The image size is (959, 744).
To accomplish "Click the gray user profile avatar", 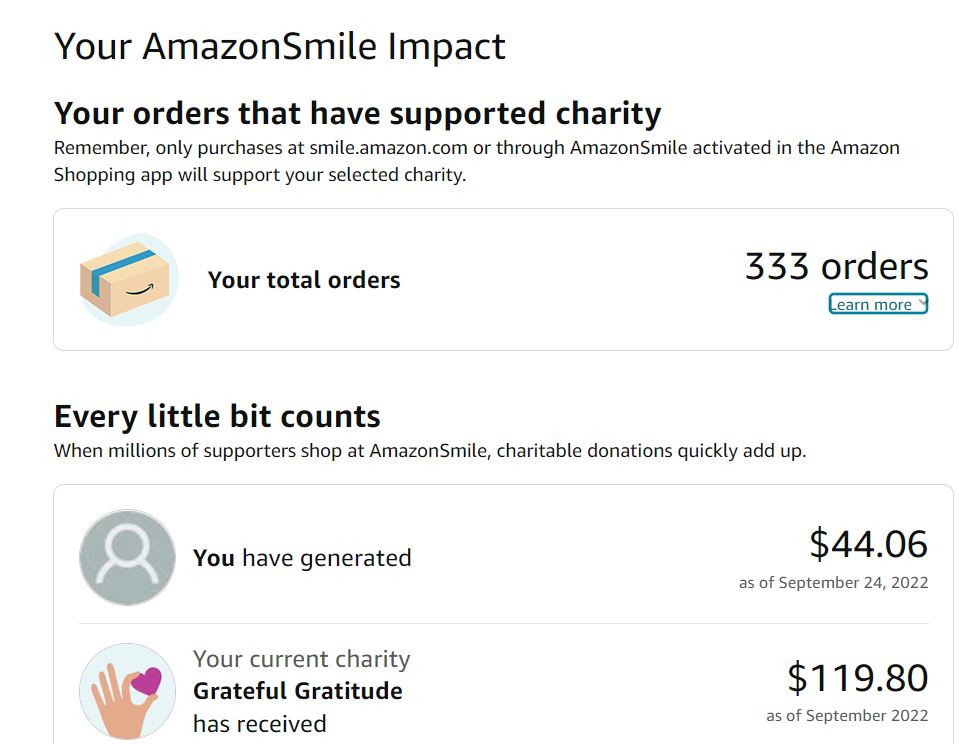I will [x=127, y=557].
